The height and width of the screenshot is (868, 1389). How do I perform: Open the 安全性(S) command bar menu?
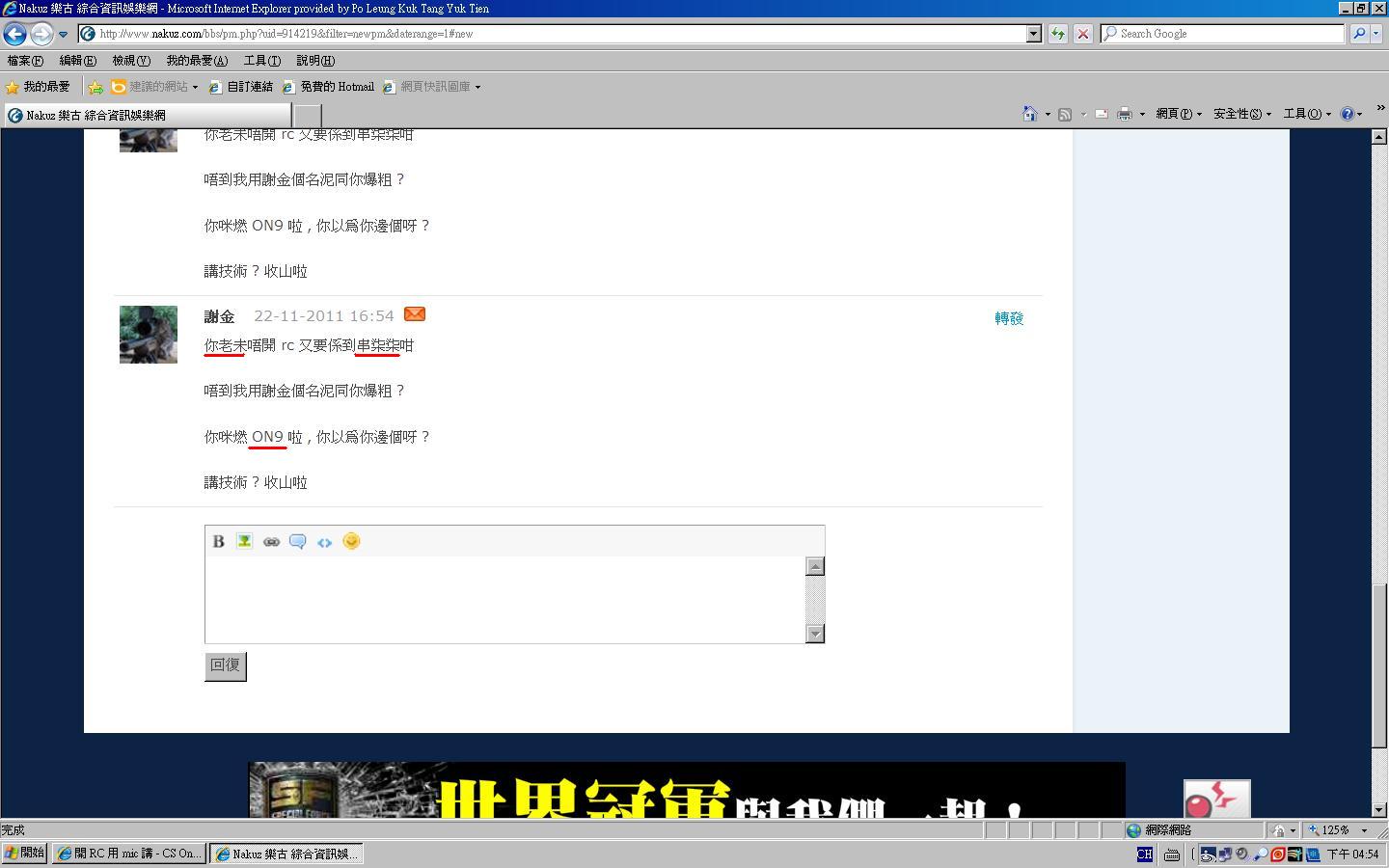[x=1242, y=114]
